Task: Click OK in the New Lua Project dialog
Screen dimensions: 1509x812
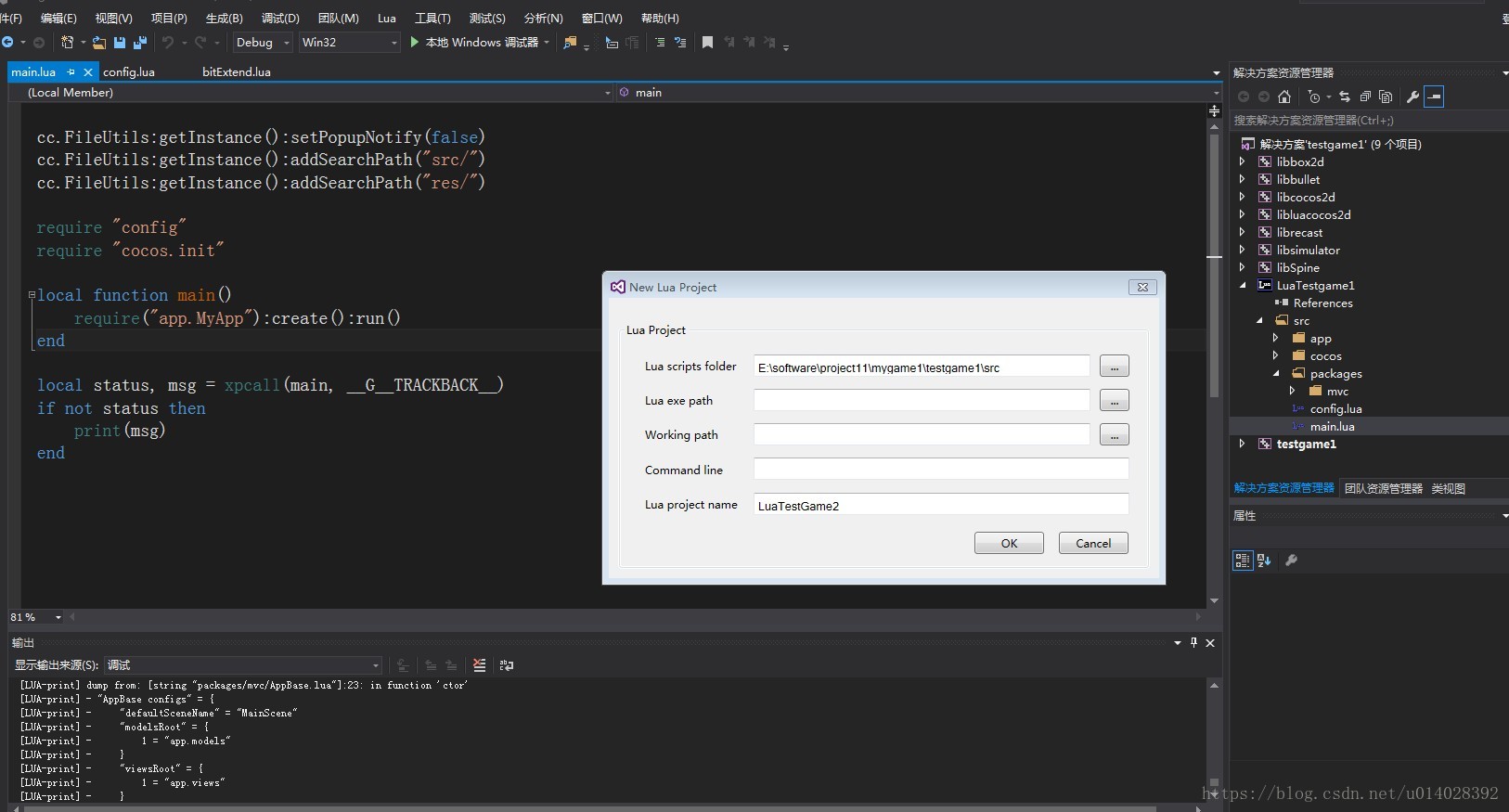Action: click(x=1009, y=543)
